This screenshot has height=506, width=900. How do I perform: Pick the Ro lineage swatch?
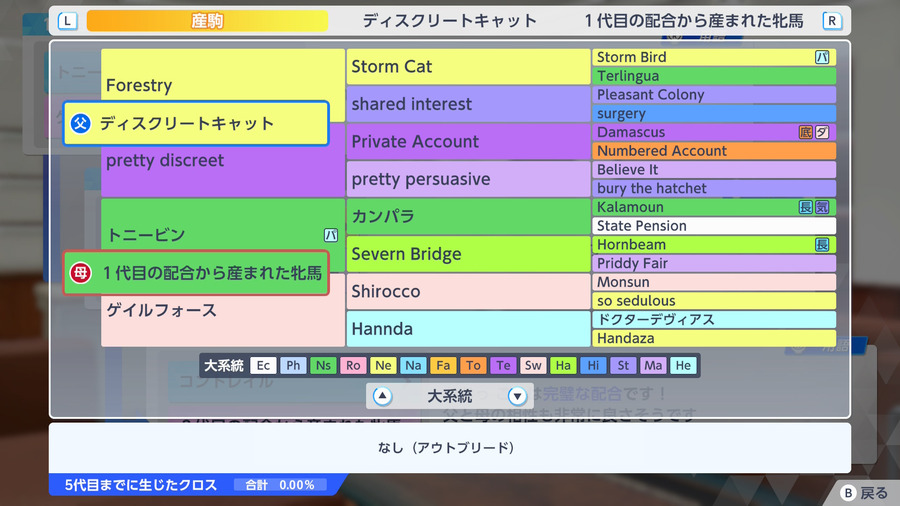pos(353,365)
